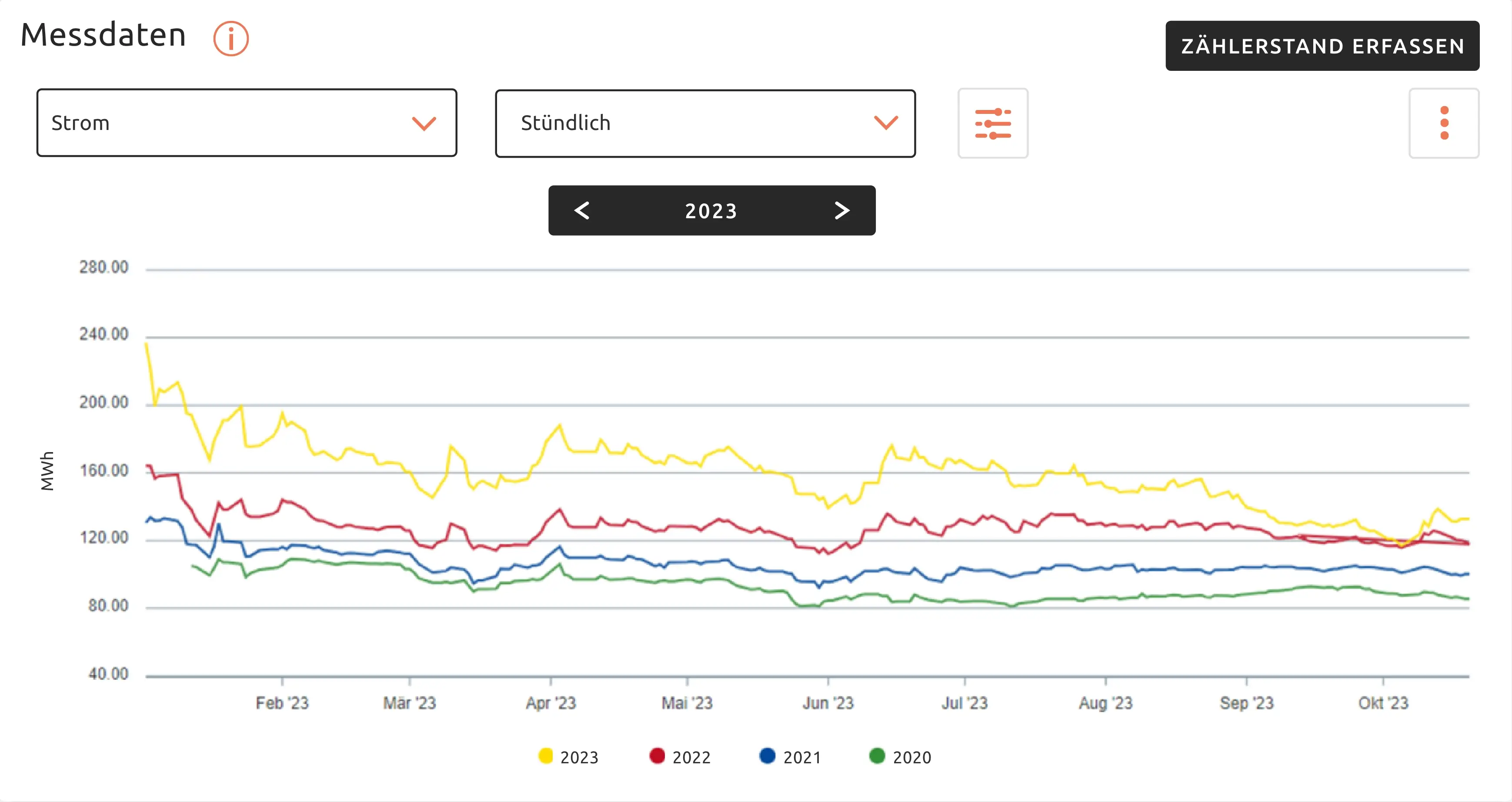Click the red 2022 legend color marker
The height and width of the screenshot is (802, 1512).
coord(657,757)
